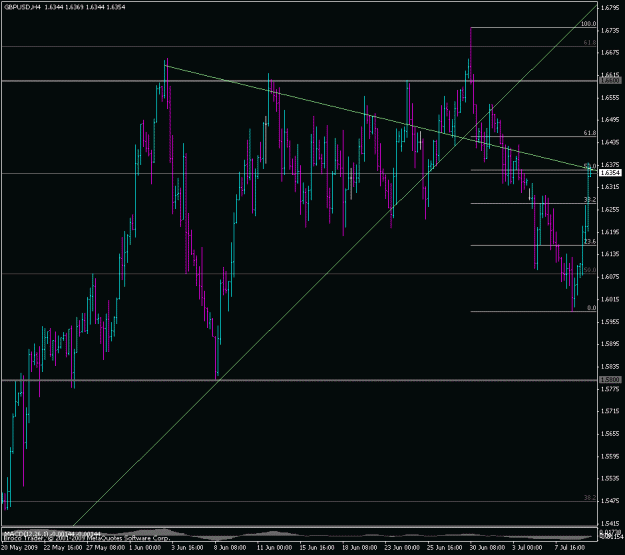Select the descending green trendline
Viewport: 625px width, 555px height.
click(381, 118)
